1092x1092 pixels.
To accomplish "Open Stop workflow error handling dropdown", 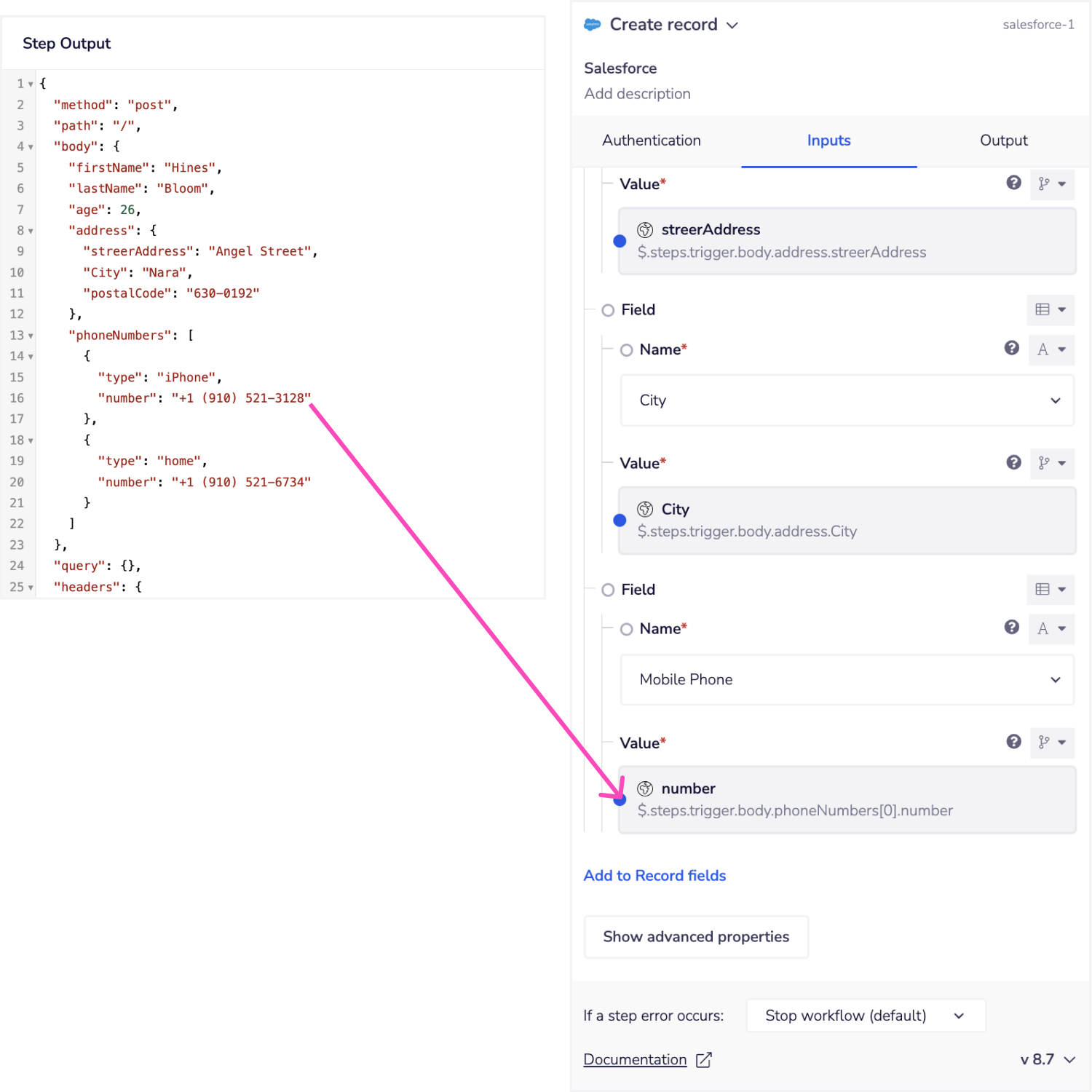I will pos(865,1016).
